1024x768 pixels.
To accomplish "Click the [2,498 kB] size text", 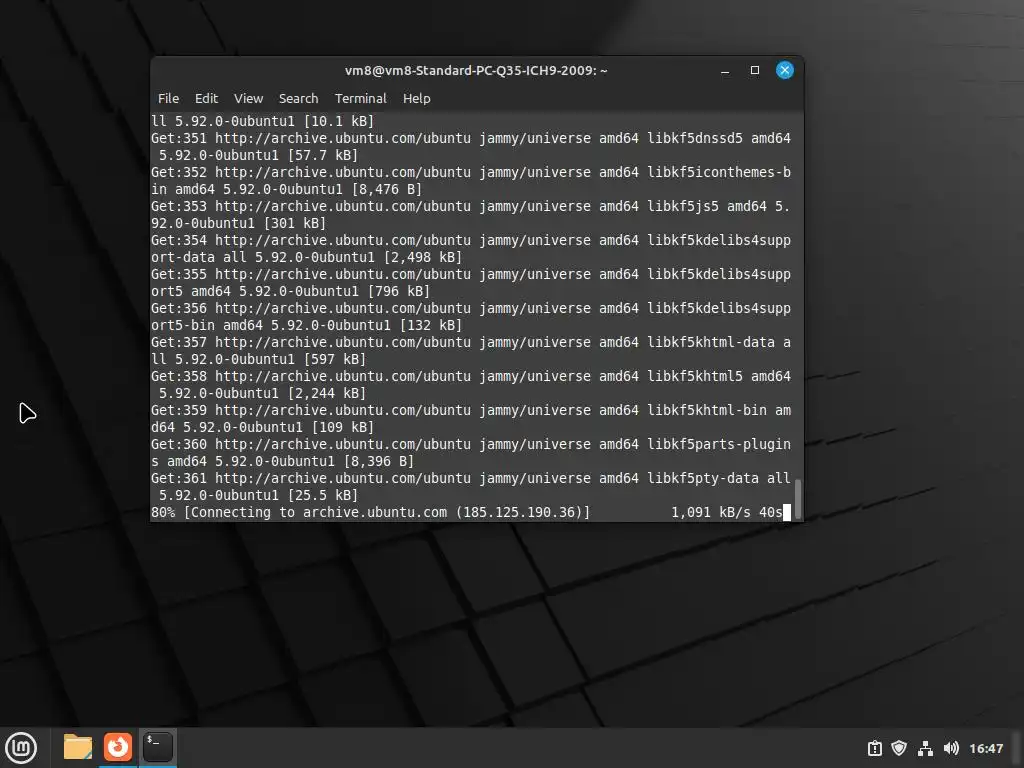I will (423, 257).
